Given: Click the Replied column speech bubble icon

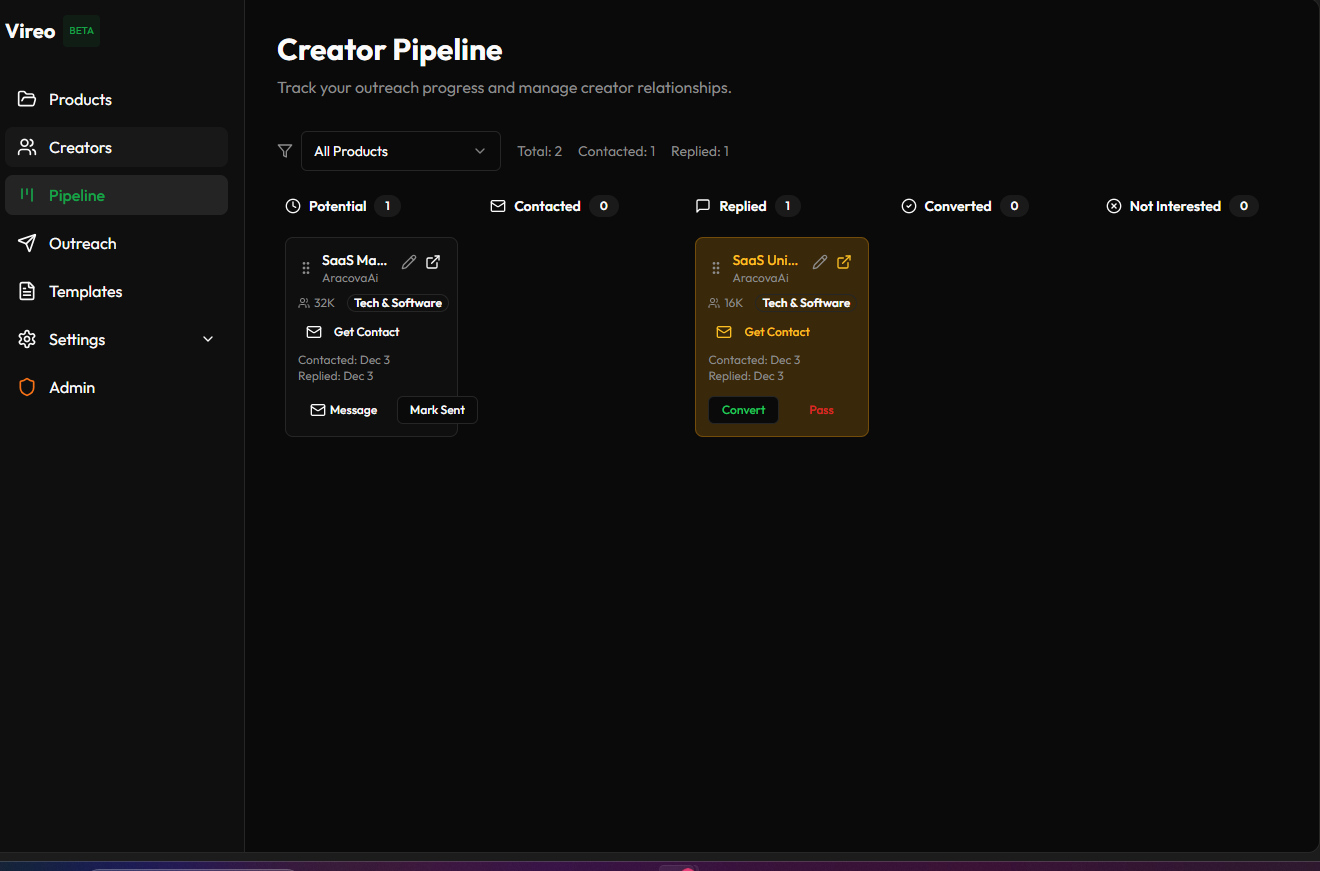Looking at the screenshot, I should pyautogui.click(x=703, y=206).
